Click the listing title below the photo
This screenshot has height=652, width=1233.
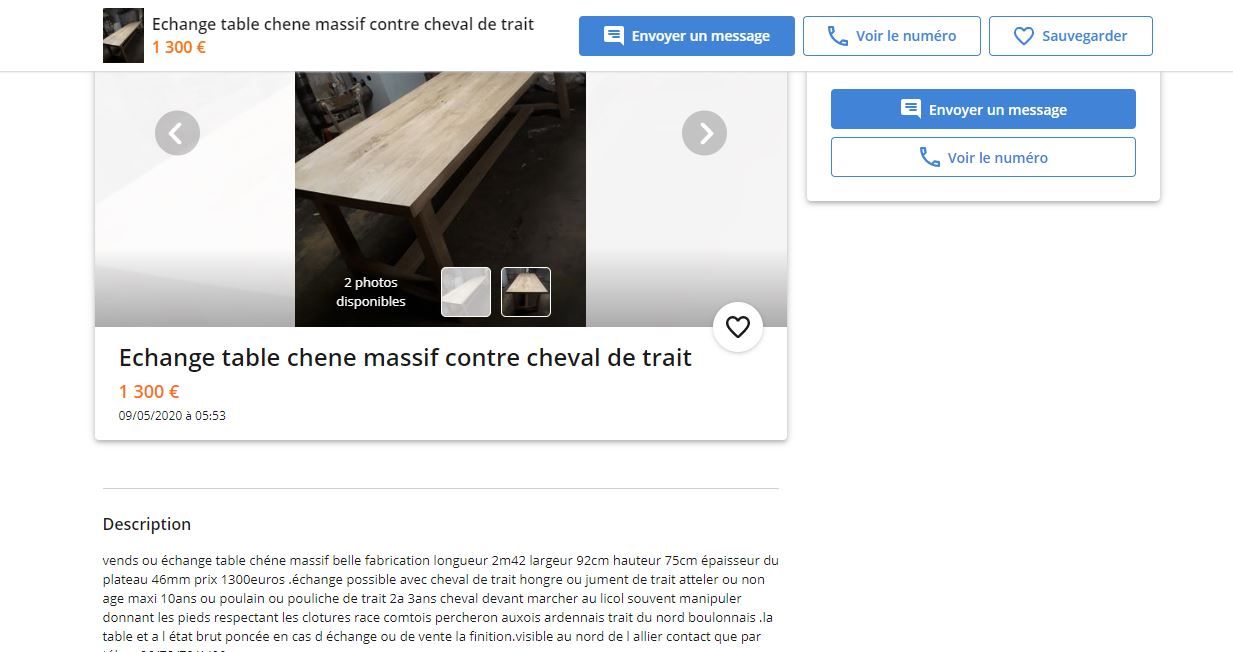coord(405,358)
